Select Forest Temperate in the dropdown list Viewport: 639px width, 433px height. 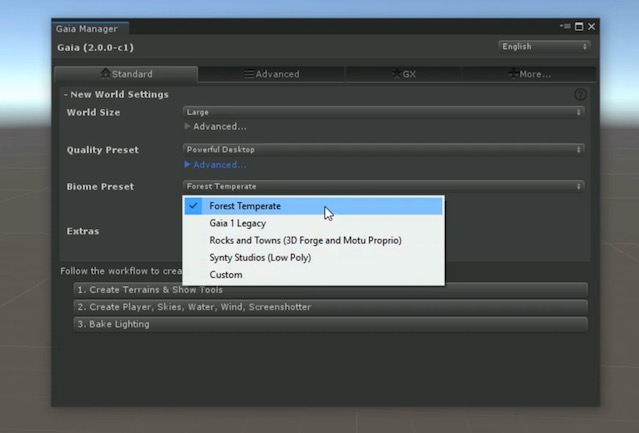point(313,206)
